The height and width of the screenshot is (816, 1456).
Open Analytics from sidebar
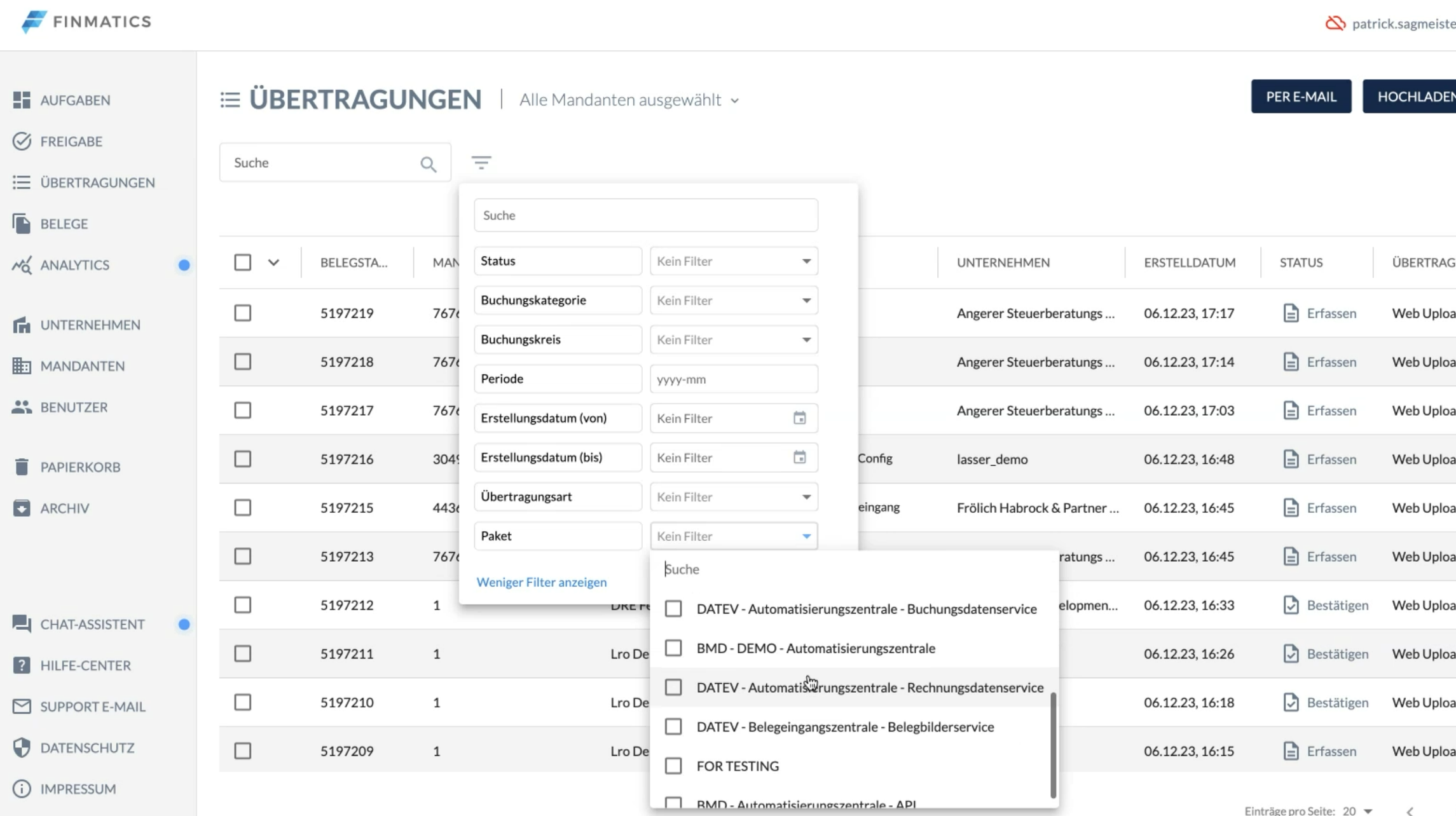point(74,265)
